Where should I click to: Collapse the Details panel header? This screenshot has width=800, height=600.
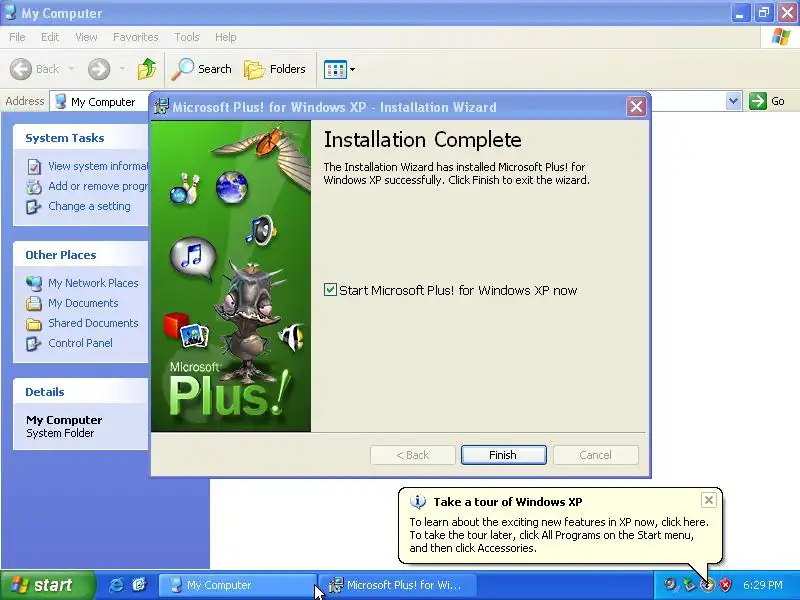[x=81, y=392]
